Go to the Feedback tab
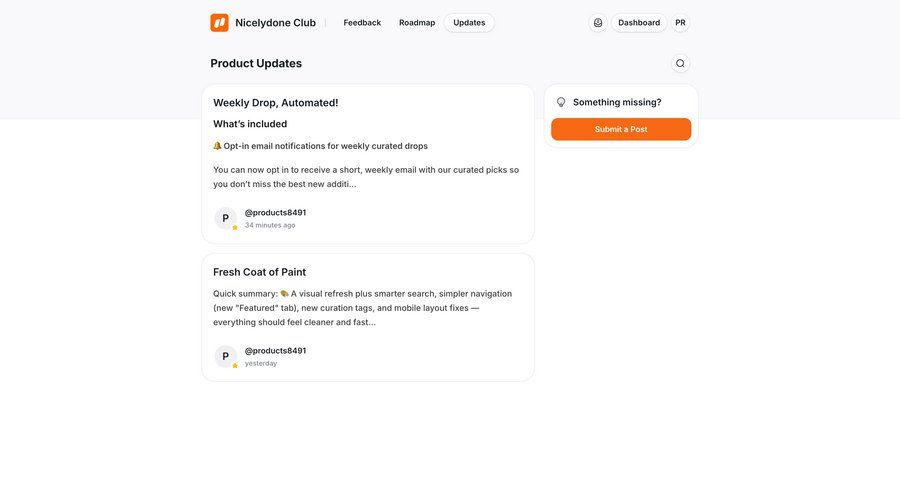The height and width of the screenshot is (484, 900). (x=362, y=23)
